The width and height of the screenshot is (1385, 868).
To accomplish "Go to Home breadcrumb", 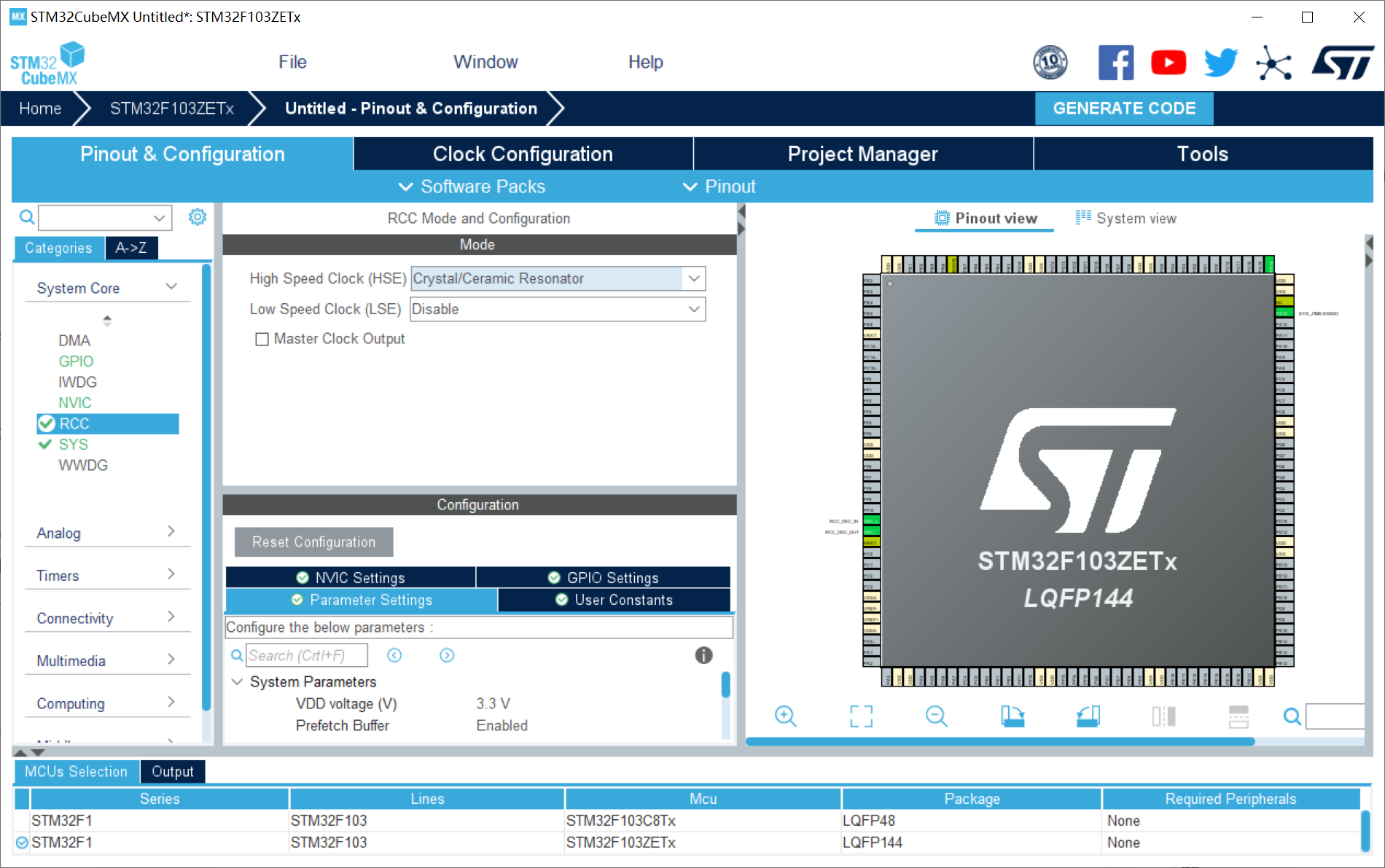I will coord(40,109).
